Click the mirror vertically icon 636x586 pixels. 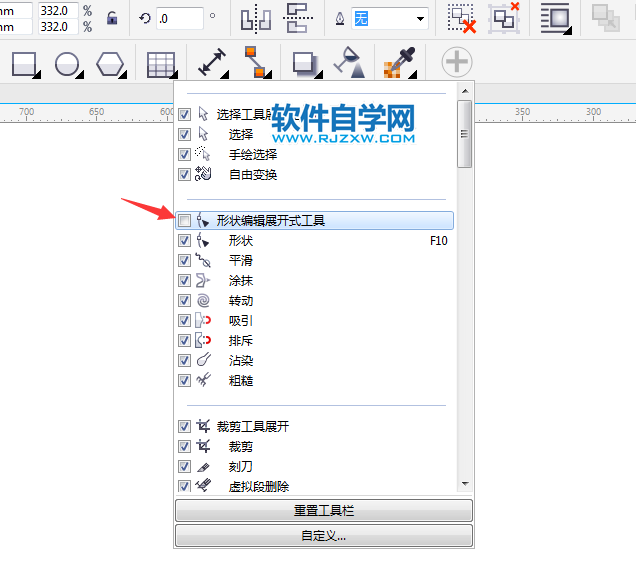298,18
